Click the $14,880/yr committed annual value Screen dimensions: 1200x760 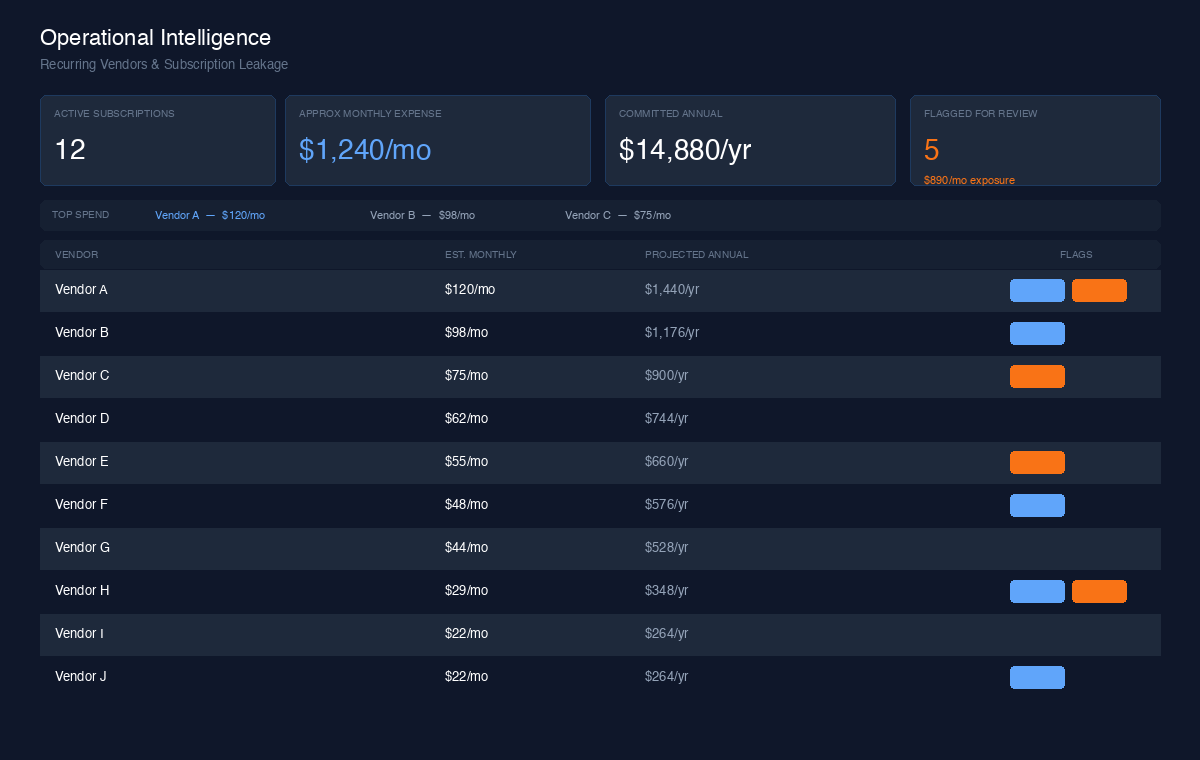click(x=685, y=150)
